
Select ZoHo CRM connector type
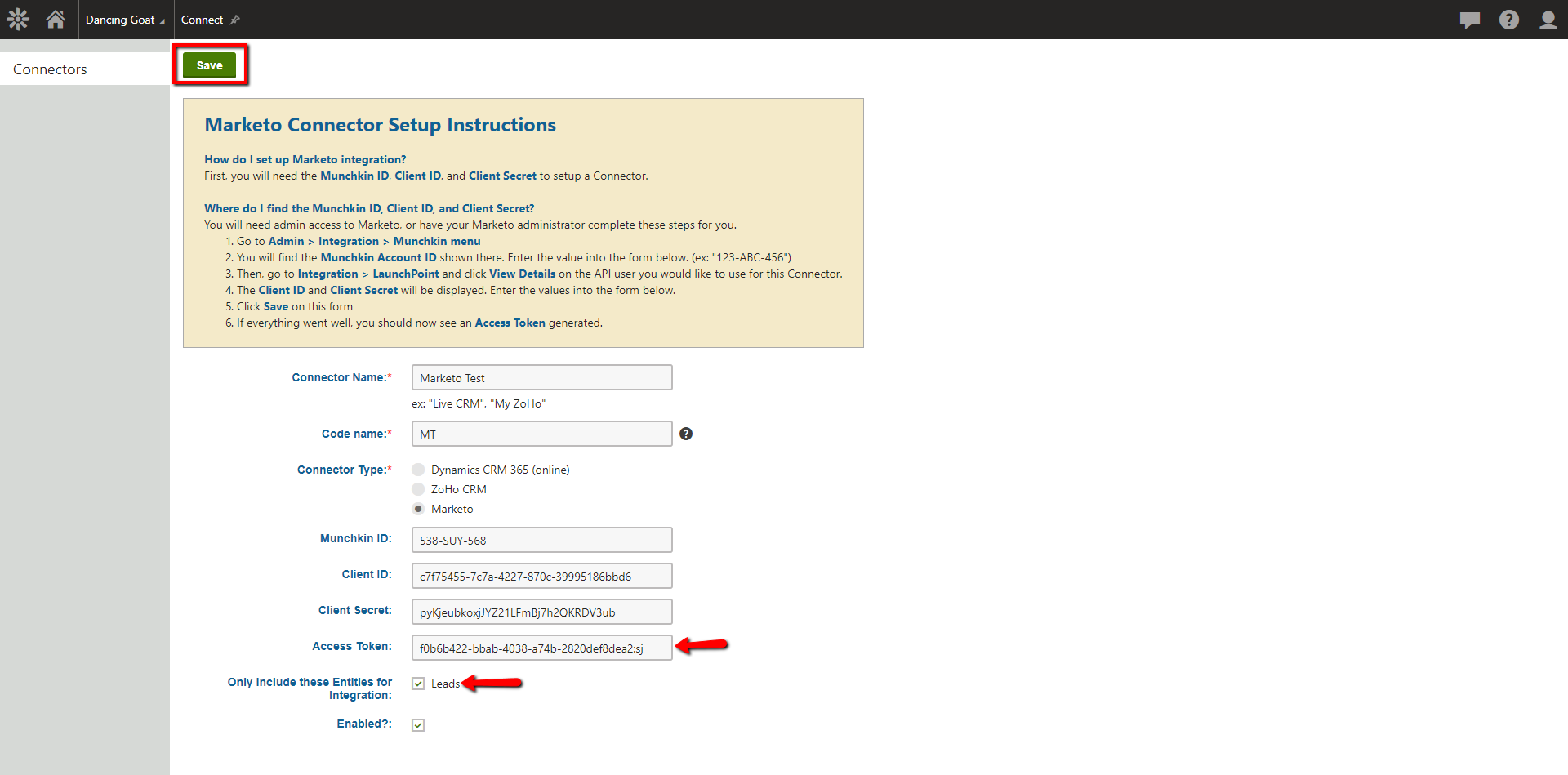point(418,489)
